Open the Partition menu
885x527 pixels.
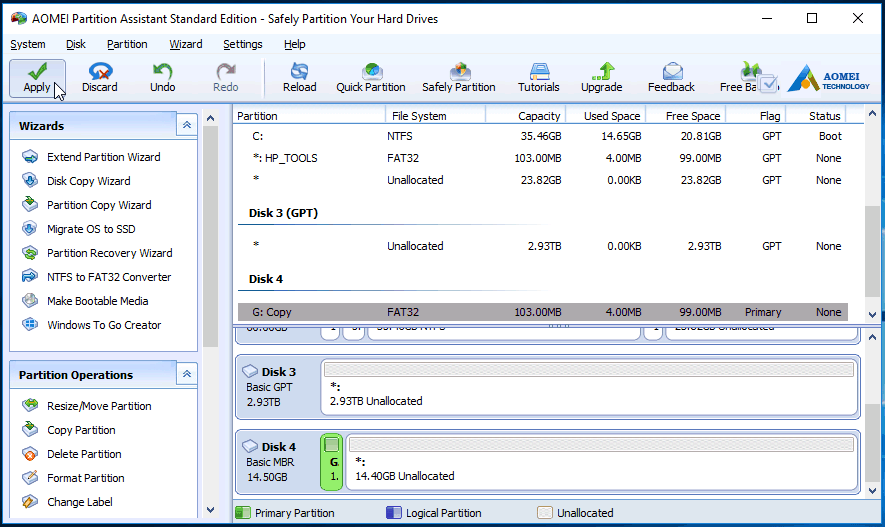click(x=127, y=44)
